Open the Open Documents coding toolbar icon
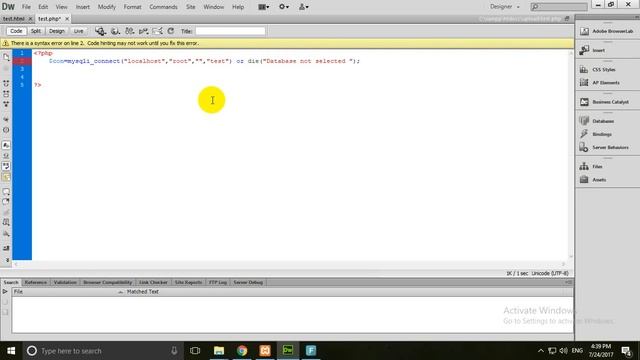Image resolution: width=640 pixels, height=360 pixels. [x=6, y=57]
